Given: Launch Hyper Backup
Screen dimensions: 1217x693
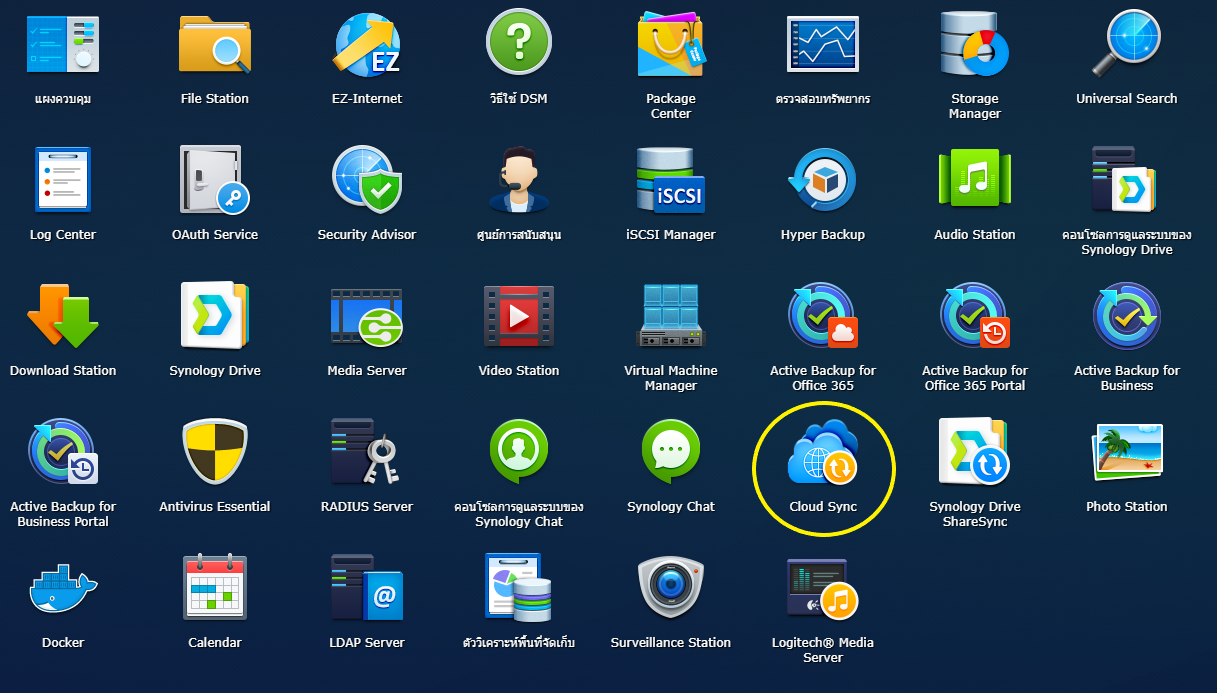Looking at the screenshot, I should (823, 180).
